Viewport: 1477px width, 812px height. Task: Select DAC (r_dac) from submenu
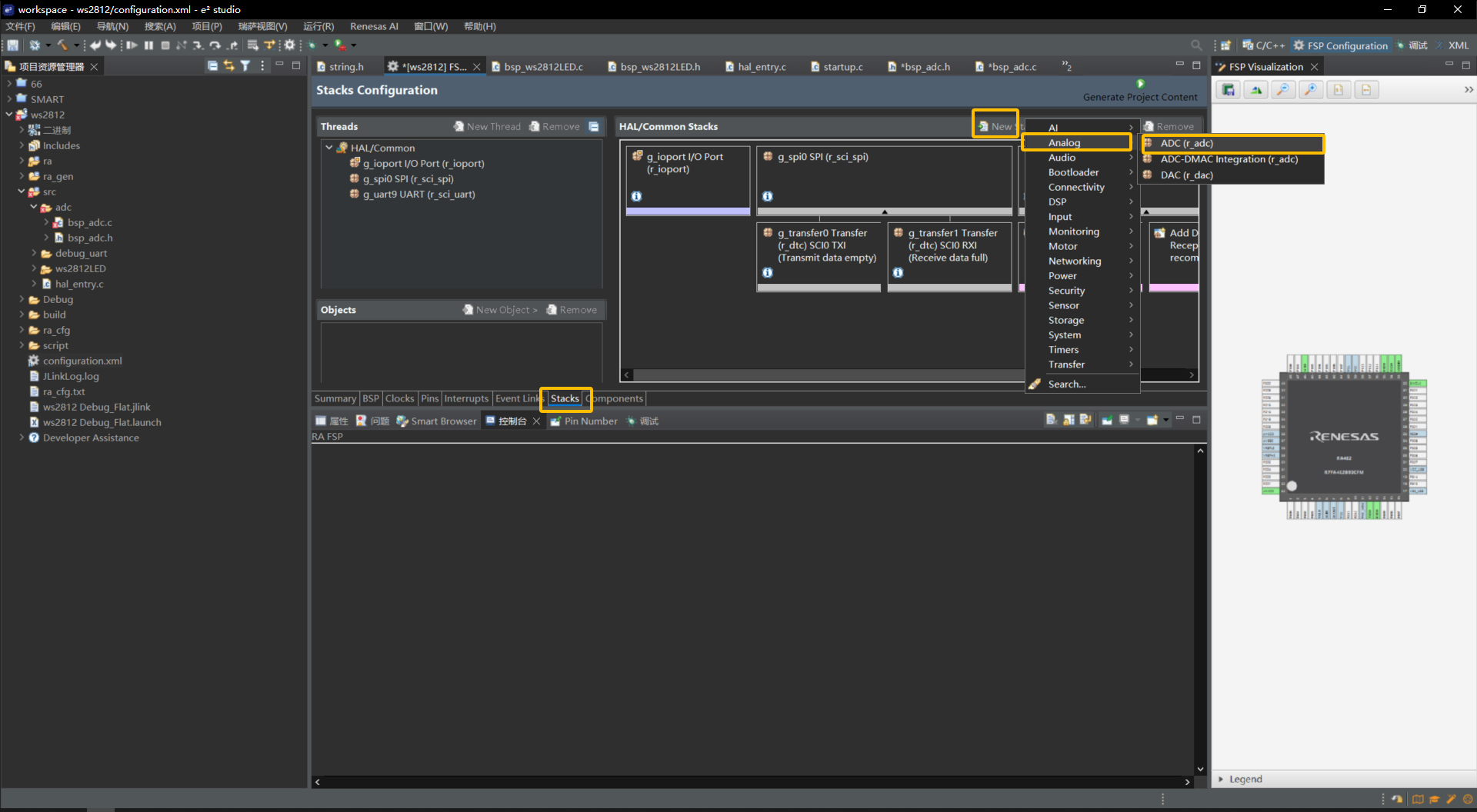[1232, 175]
